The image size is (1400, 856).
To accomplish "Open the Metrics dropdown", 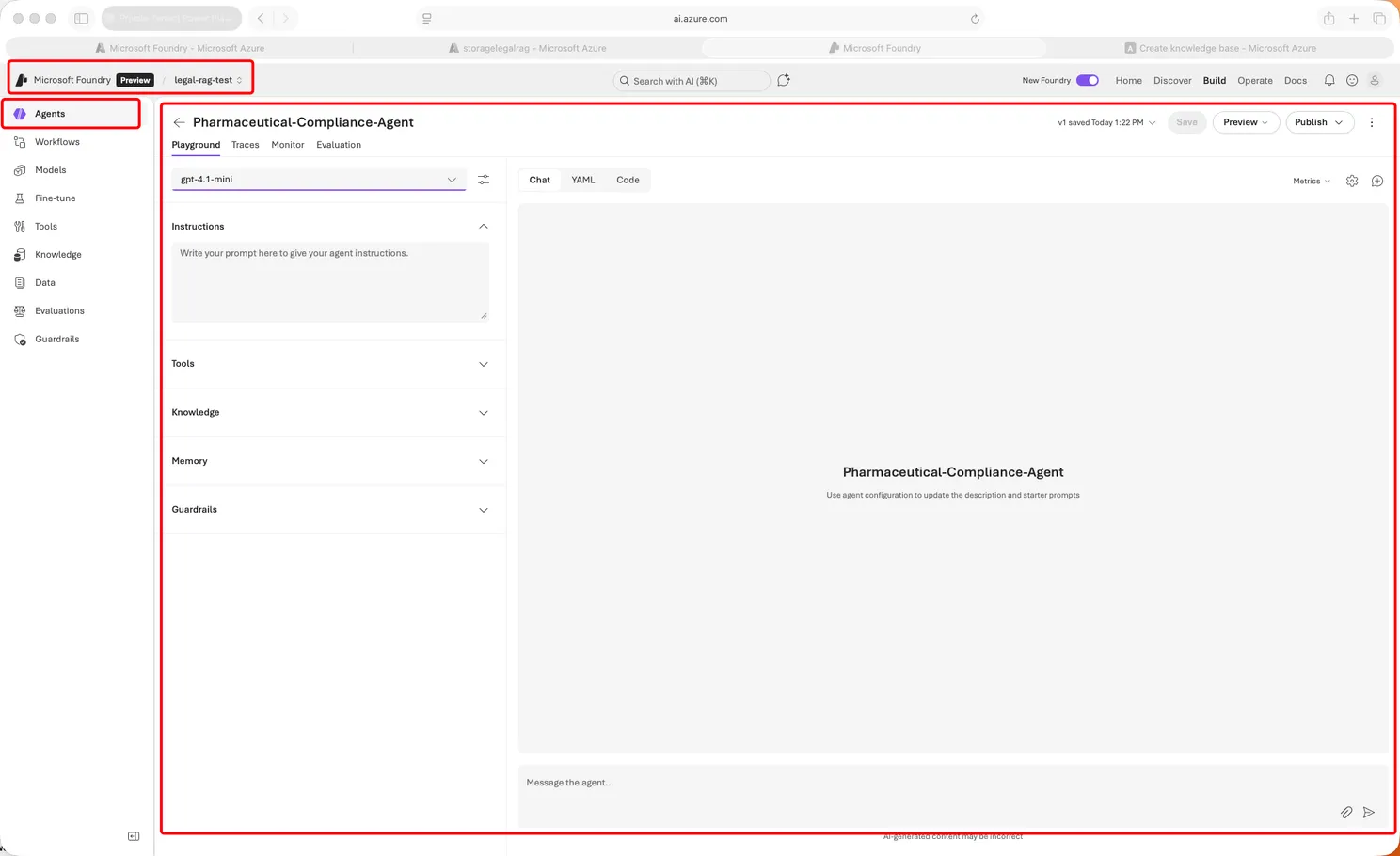I will coord(1312,182).
